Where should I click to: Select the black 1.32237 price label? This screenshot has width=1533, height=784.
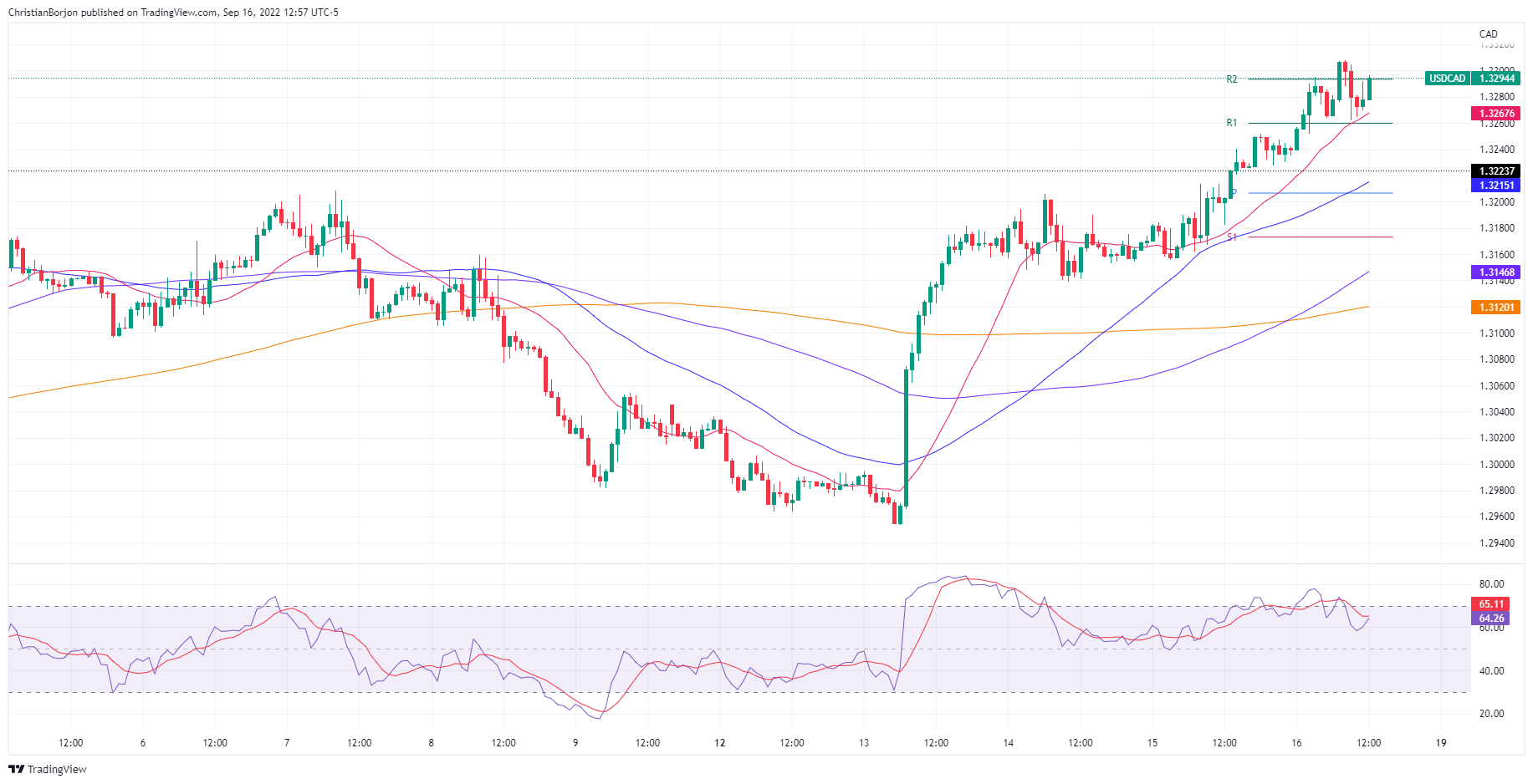[1496, 171]
